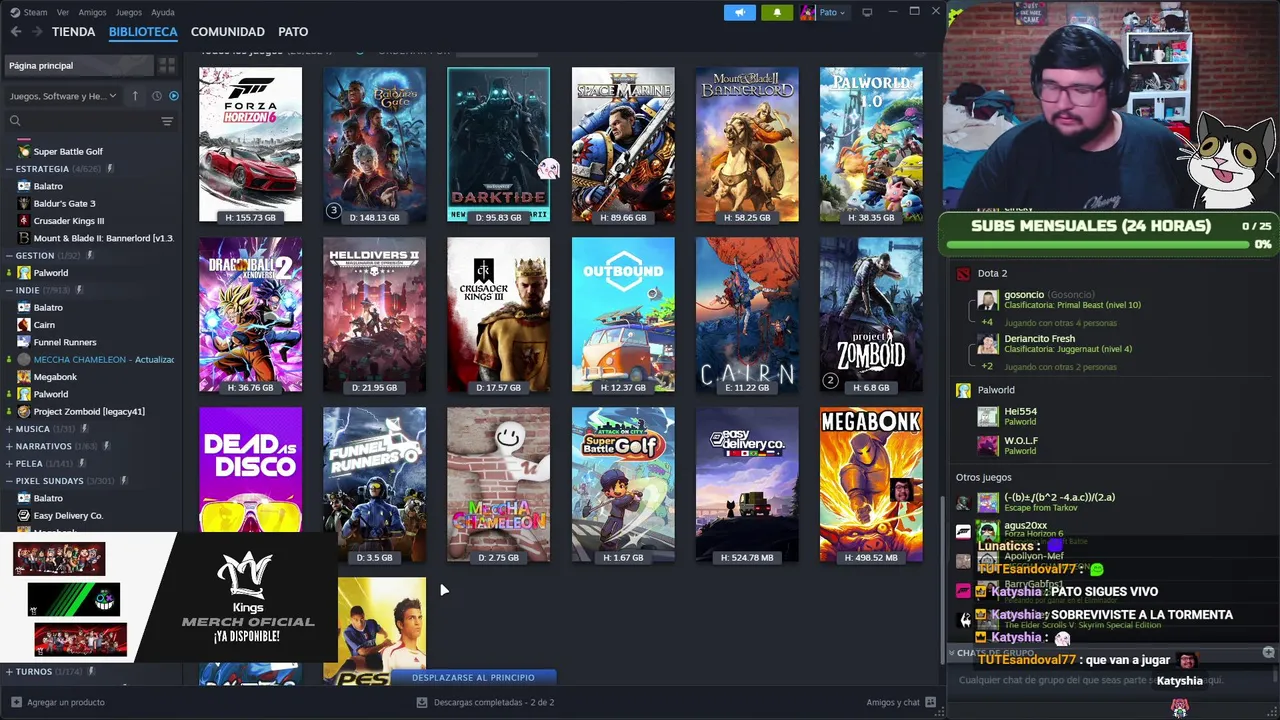Image resolution: width=1280 pixels, height=720 pixels.
Task: Click the Funnel Runners sidebar icon
Action: point(24,342)
